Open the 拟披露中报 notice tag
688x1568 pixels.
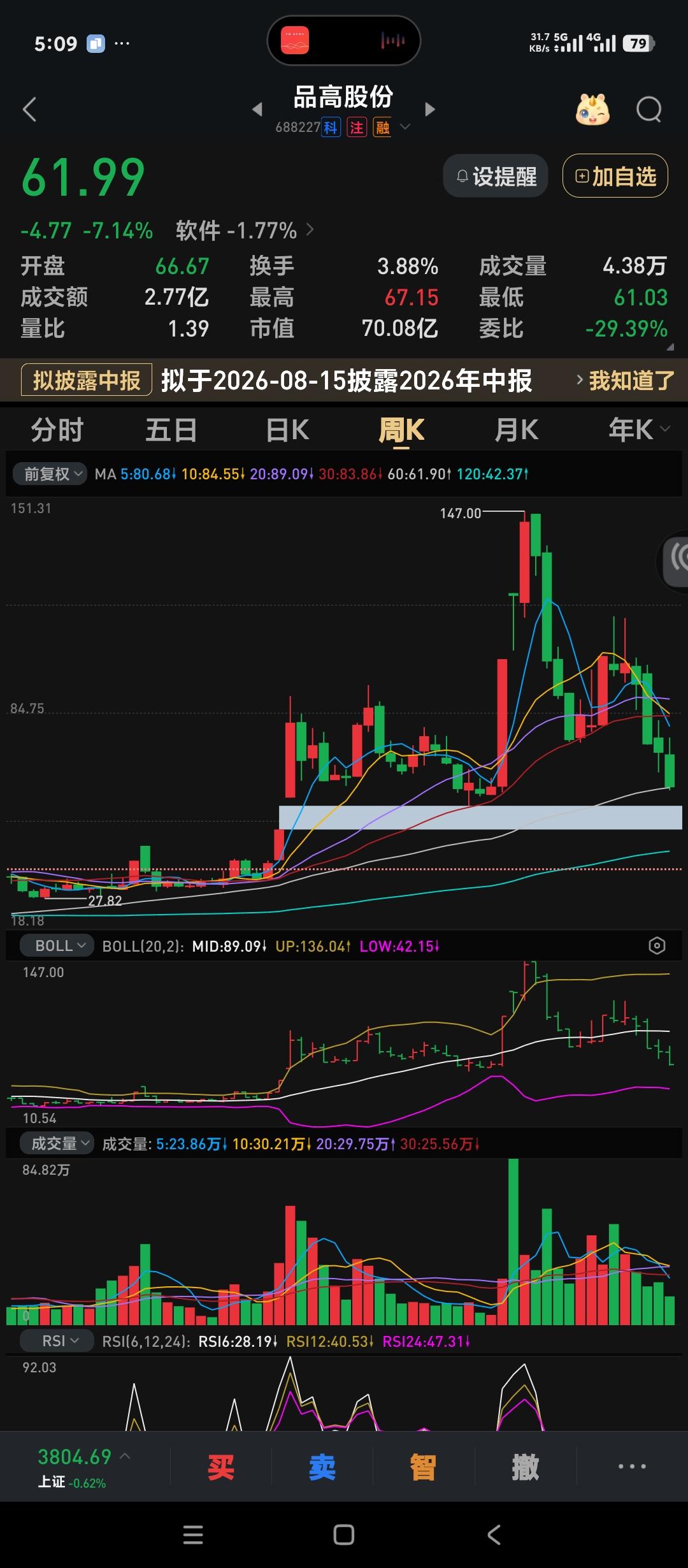87,381
